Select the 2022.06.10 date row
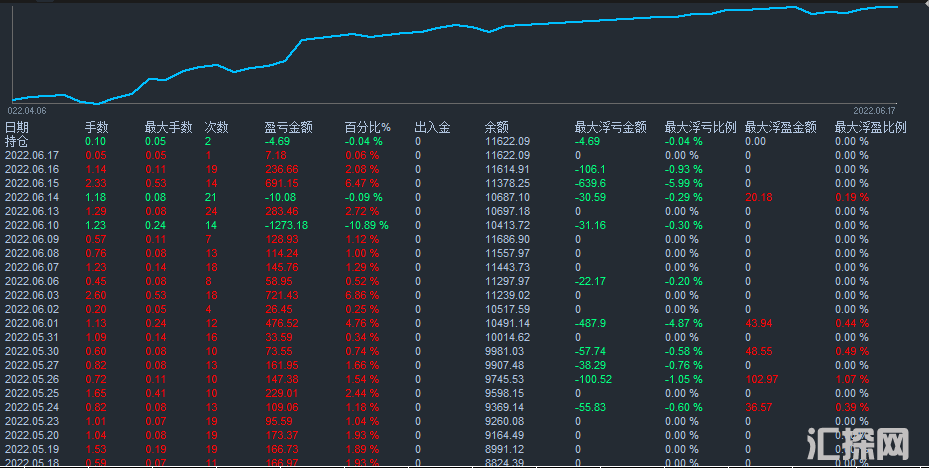The height and width of the screenshot is (468, 929). point(32,226)
